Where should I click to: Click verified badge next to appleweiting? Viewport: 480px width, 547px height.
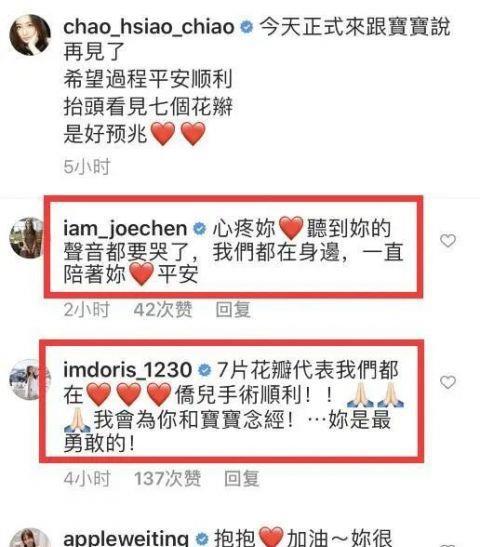(x=202, y=539)
